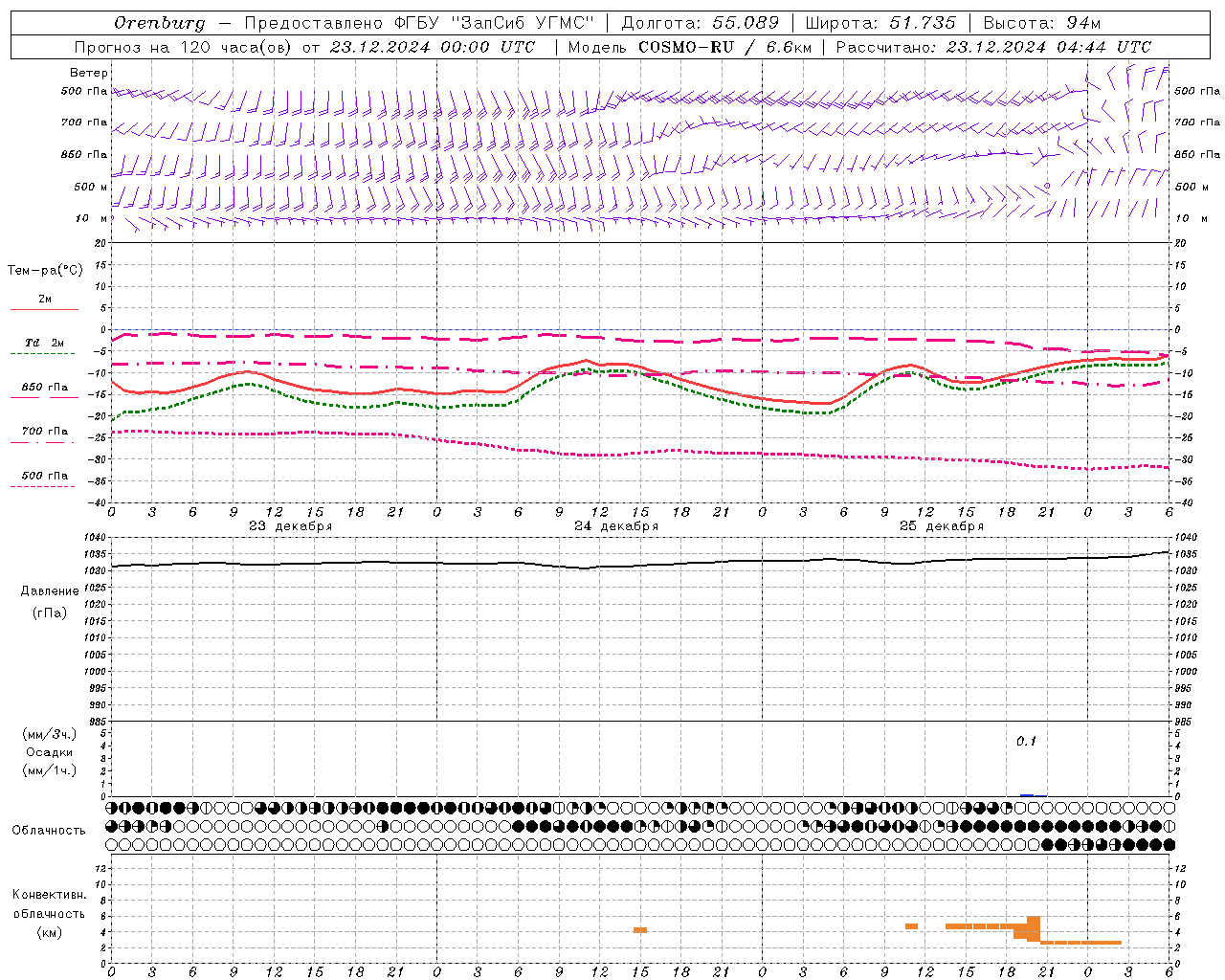Click the 'Осадки' precipitation label
The width and height of the screenshot is (1225, 980).
pyautogui.click(x=50, y=752)
